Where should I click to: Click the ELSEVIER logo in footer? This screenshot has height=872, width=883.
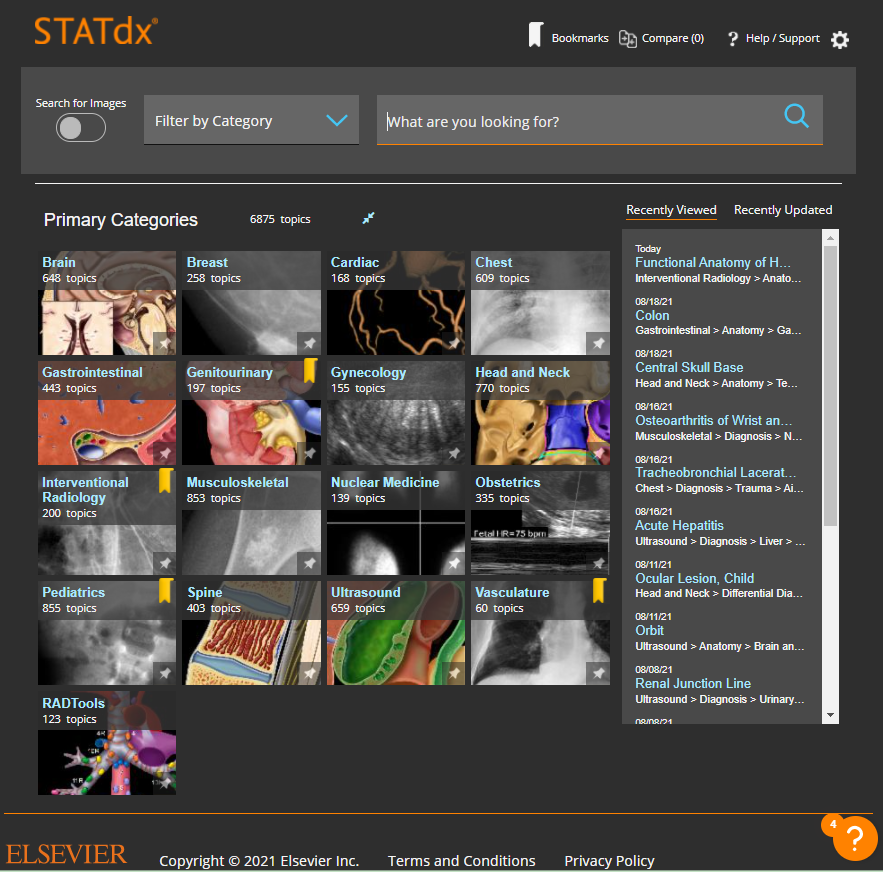point(66,854)
